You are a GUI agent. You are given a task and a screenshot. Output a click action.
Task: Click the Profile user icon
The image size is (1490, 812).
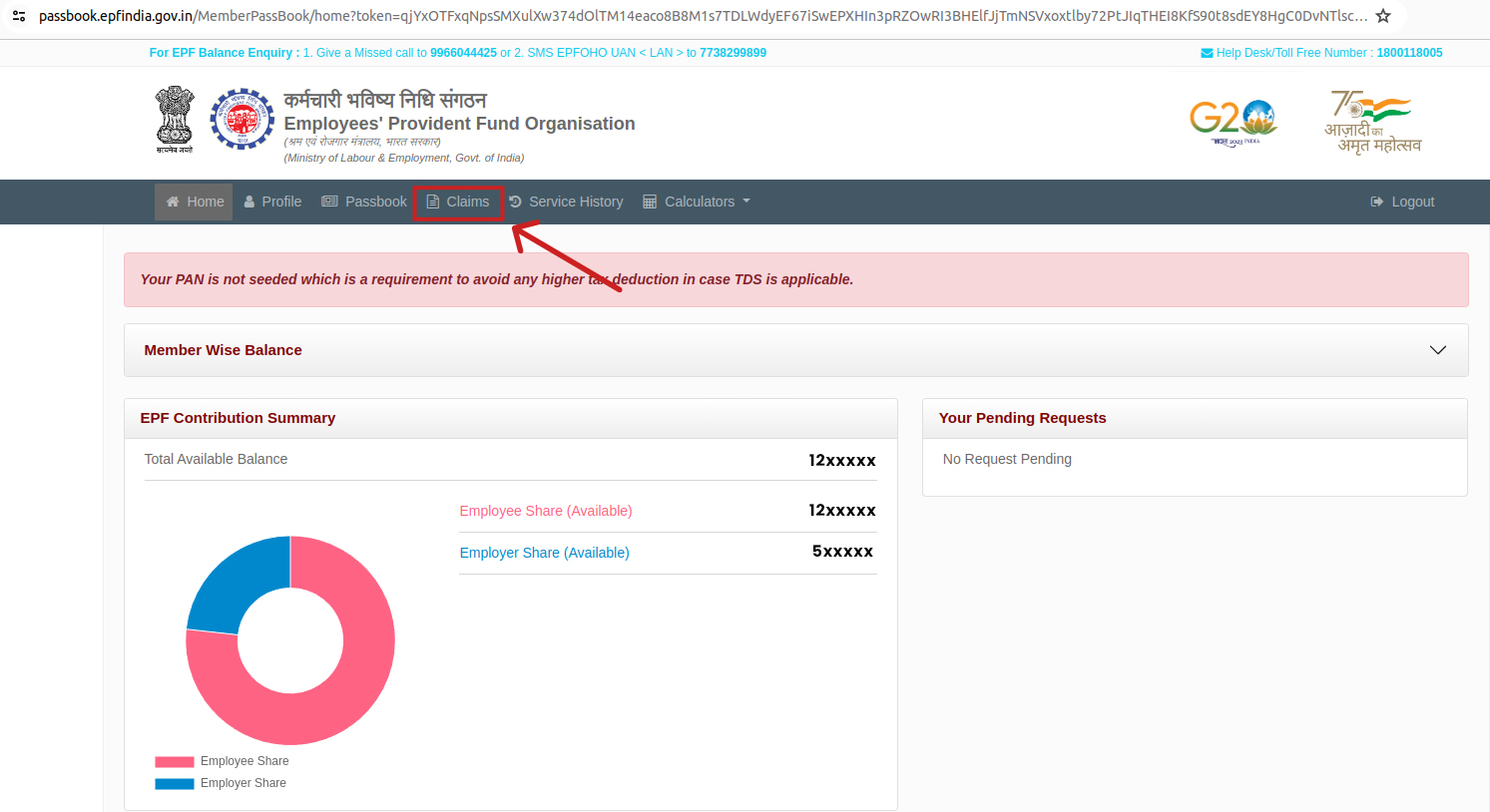tap(249, 202)
